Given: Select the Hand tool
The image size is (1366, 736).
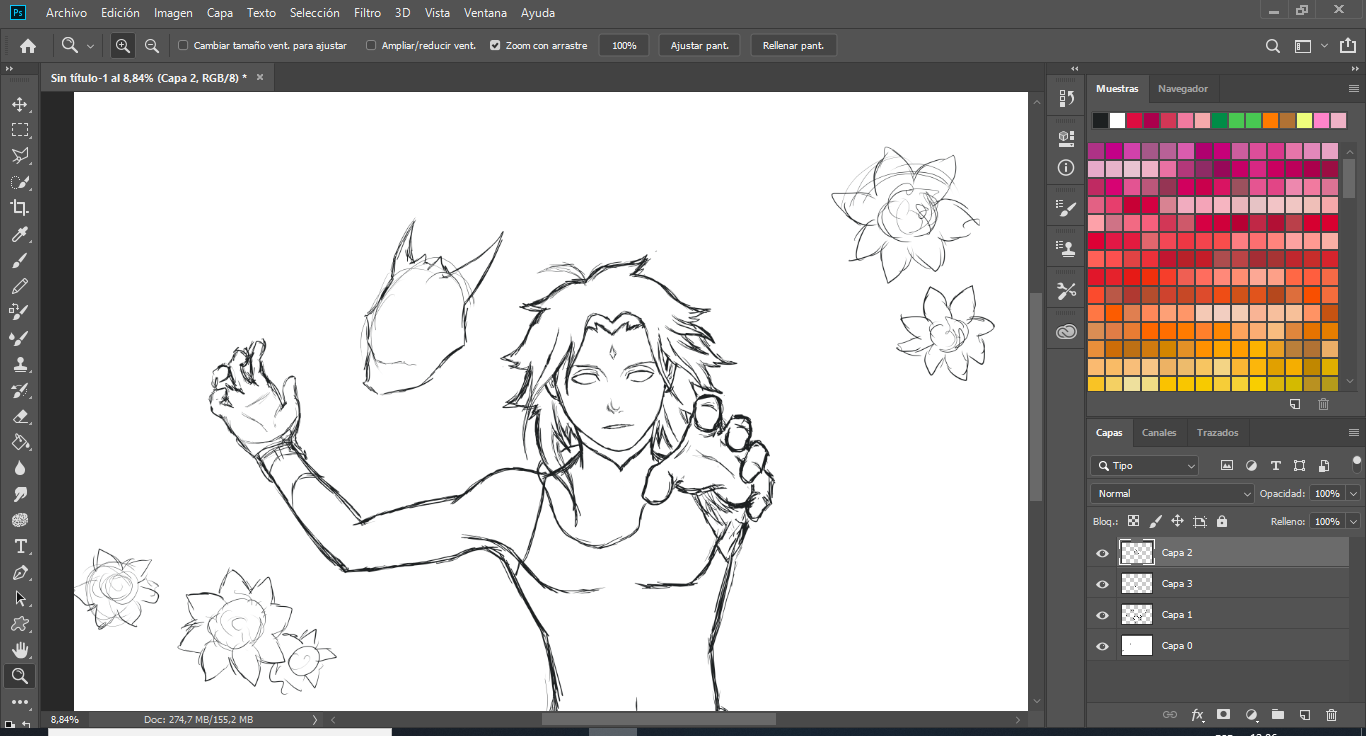Looking at the screenshot, I should [20, 650].
